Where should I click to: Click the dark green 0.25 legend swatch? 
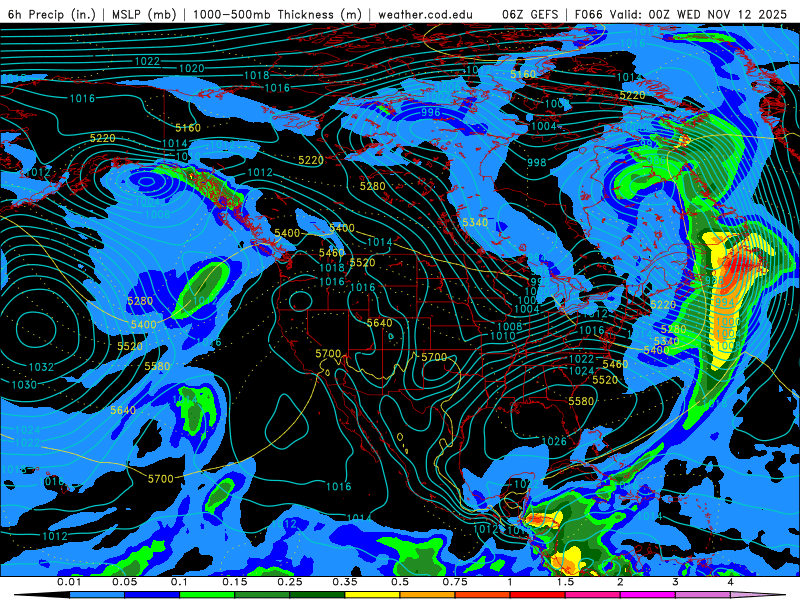pyautogui.click(x=317, y=595)
